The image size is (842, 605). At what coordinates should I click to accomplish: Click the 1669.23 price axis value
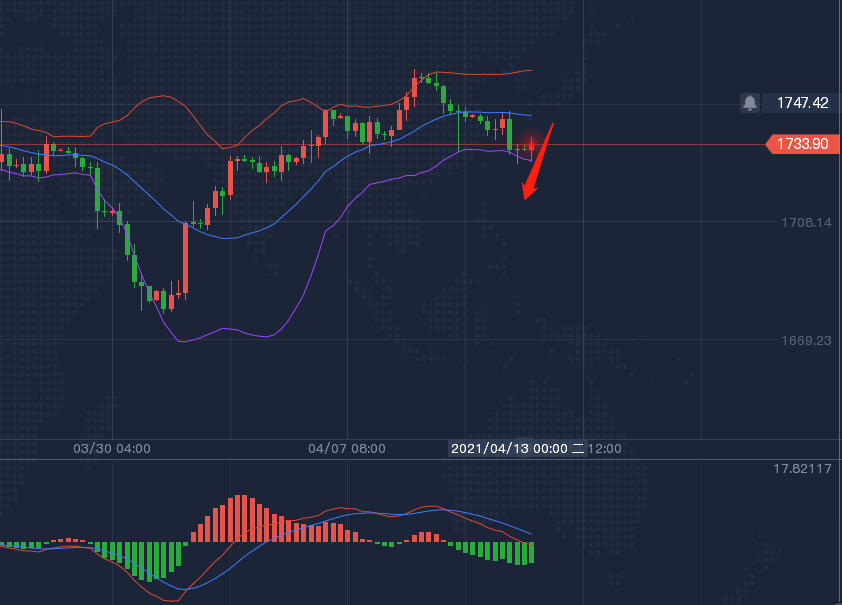coord(806,340)
